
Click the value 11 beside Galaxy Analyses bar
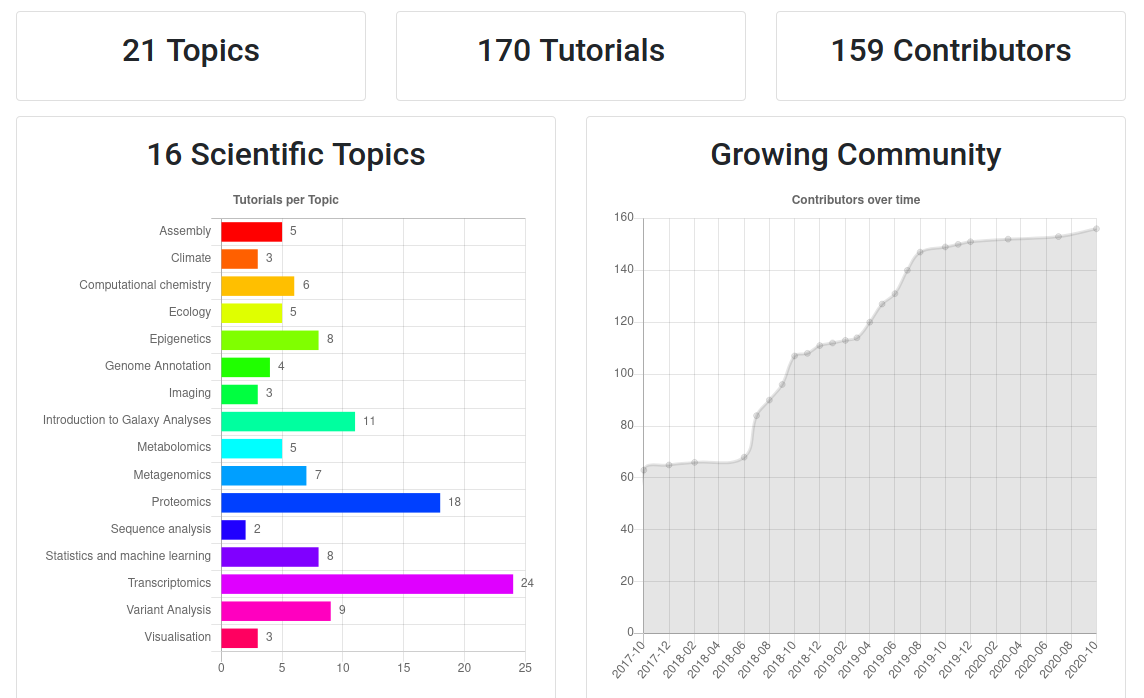coord(368,421)
